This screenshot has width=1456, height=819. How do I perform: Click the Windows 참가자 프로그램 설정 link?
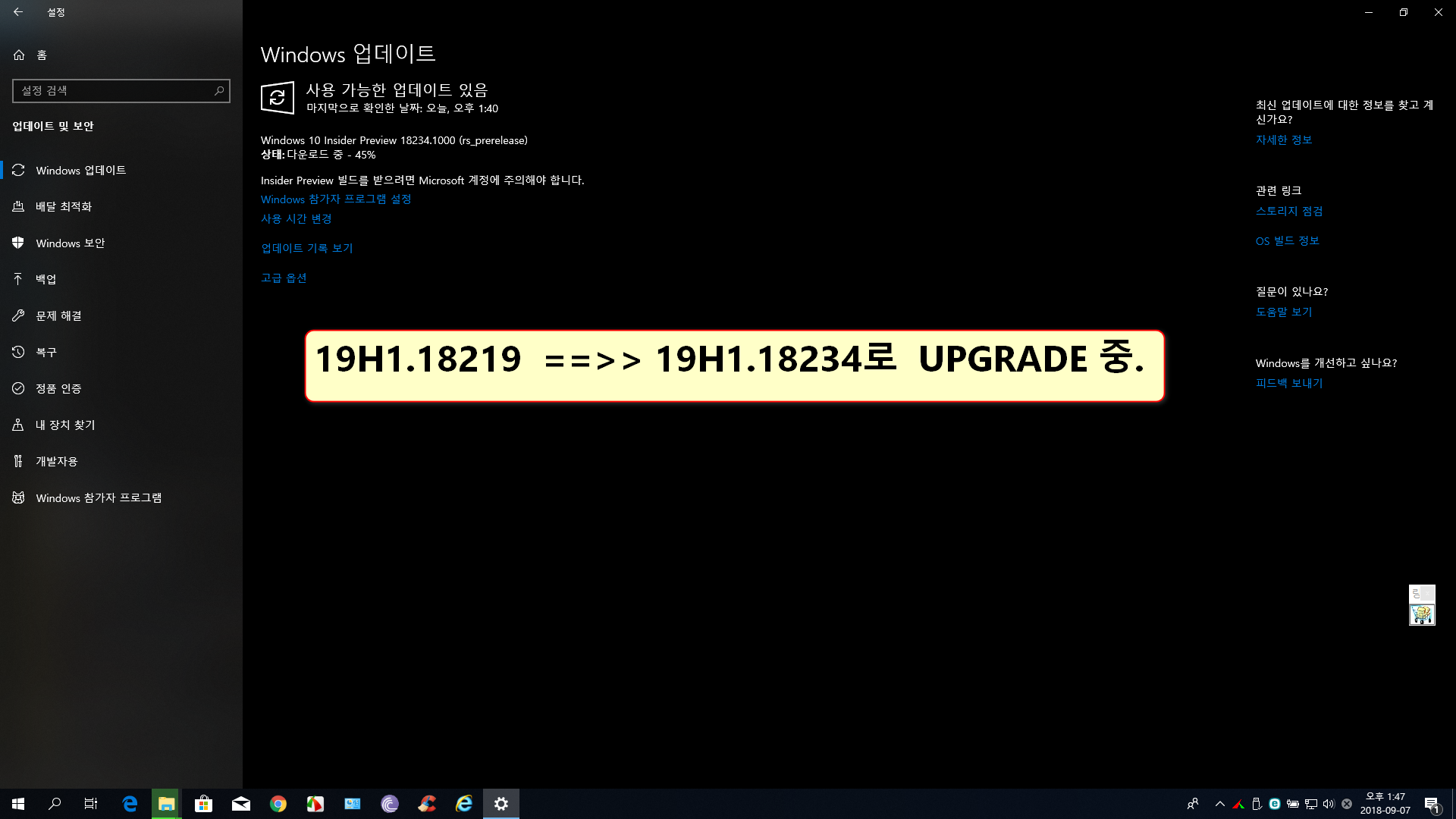coord(336,199)
